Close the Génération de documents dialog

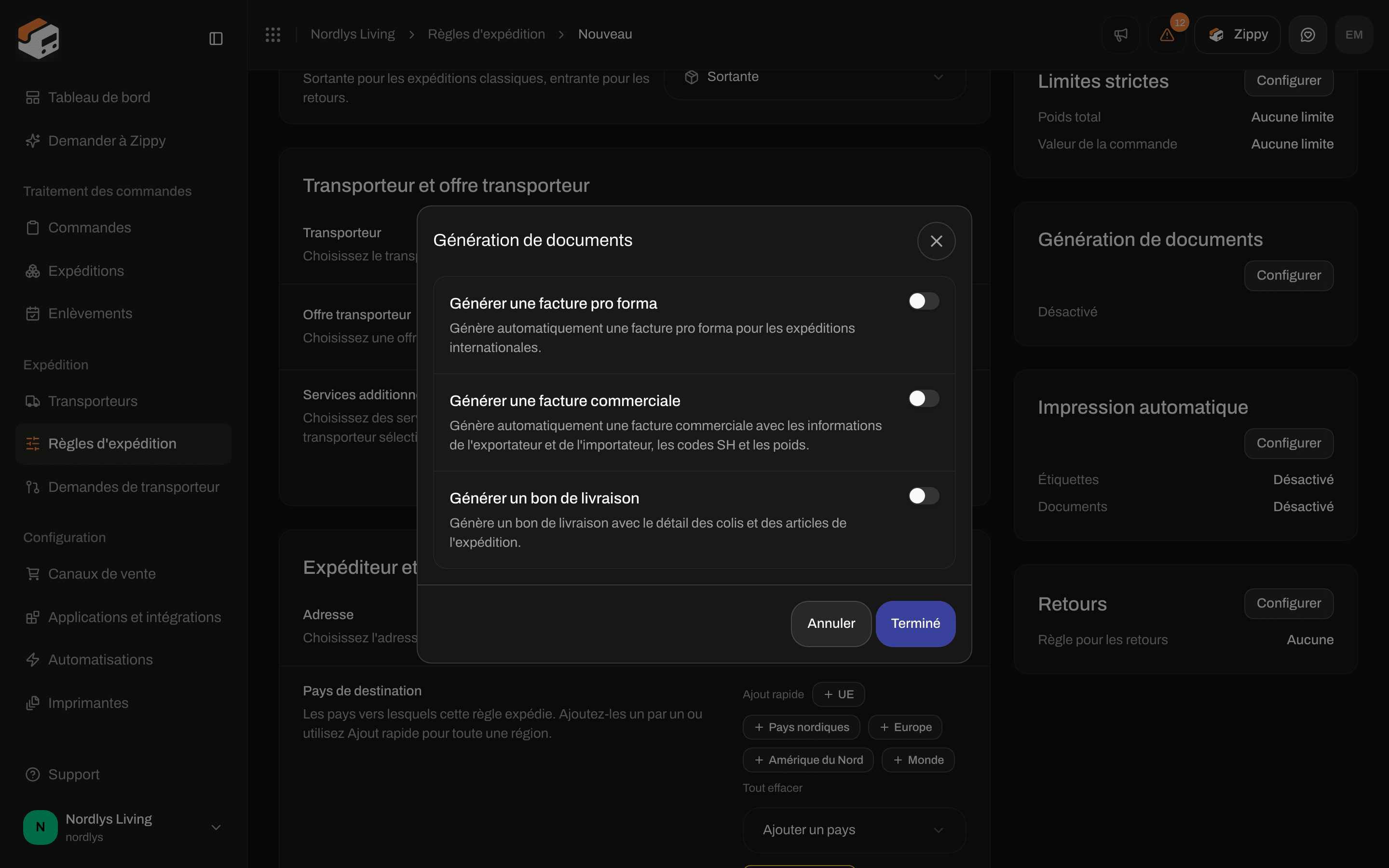[x=936, y=241]
